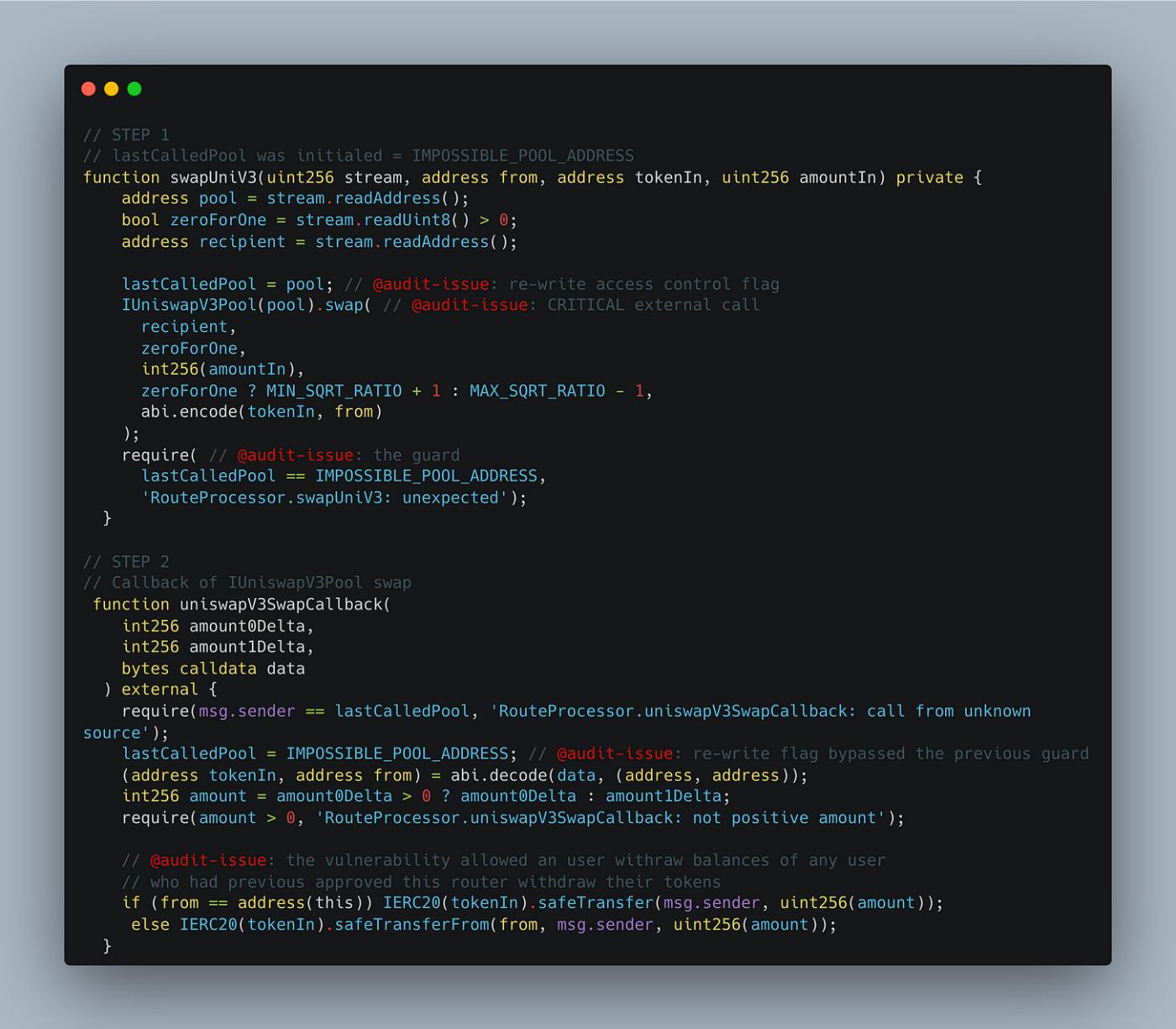This screenshot has height=1029, width=1176.
Task: Click the "abi.decode(data, (address, address))" expression
Action: point(624,775)
